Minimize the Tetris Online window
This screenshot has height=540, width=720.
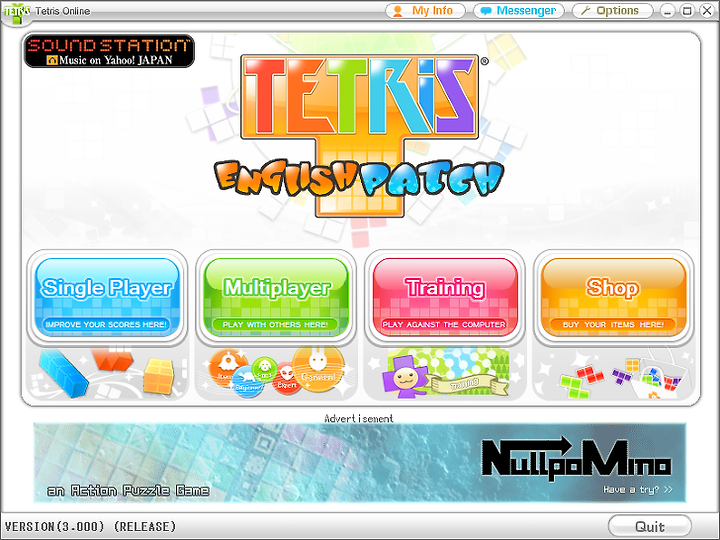coord(668,11)
